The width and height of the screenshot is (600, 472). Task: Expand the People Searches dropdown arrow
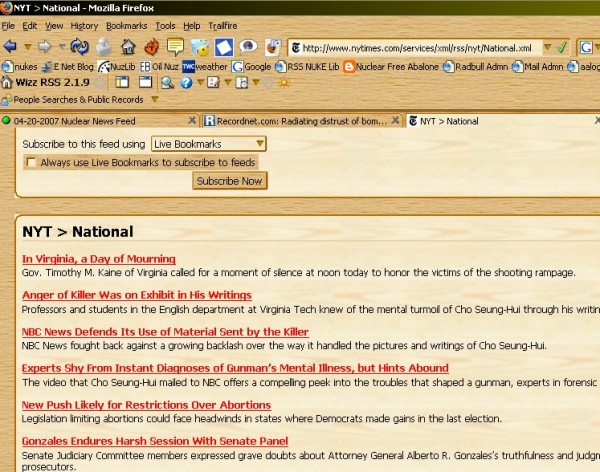(155, 99)
